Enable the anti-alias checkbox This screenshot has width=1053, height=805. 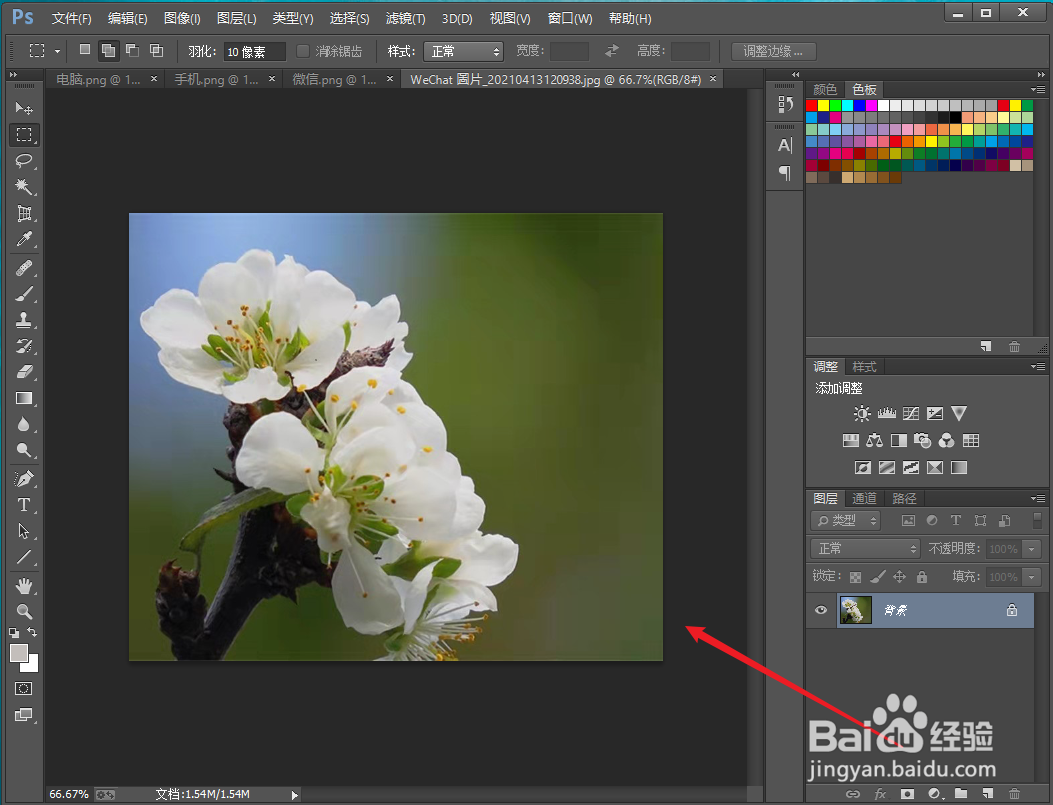tap(303, 51)
